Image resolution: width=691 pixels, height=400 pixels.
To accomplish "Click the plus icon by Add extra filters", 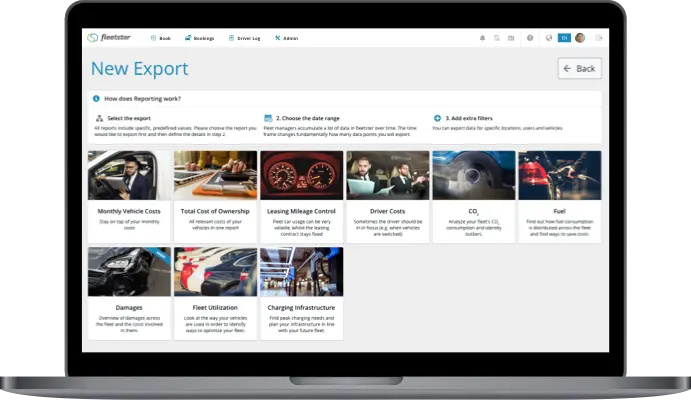I will (x=437, y=118).
